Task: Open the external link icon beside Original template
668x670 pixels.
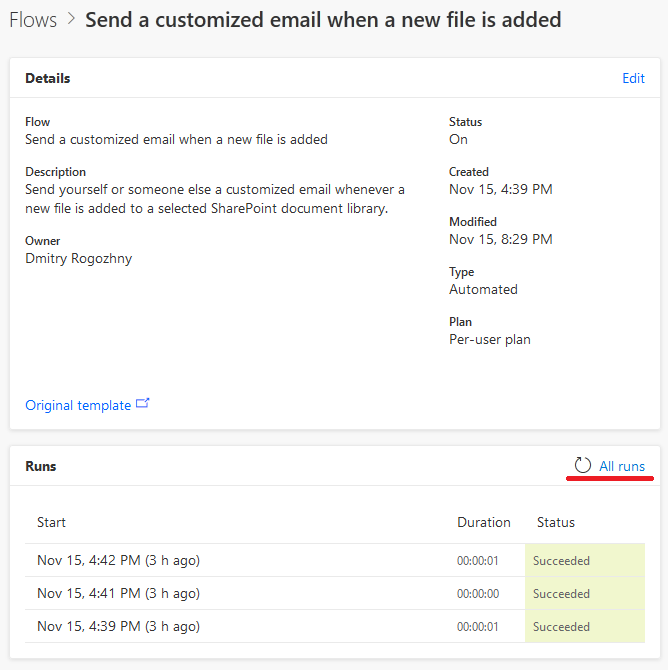Action: pos(142,403)
